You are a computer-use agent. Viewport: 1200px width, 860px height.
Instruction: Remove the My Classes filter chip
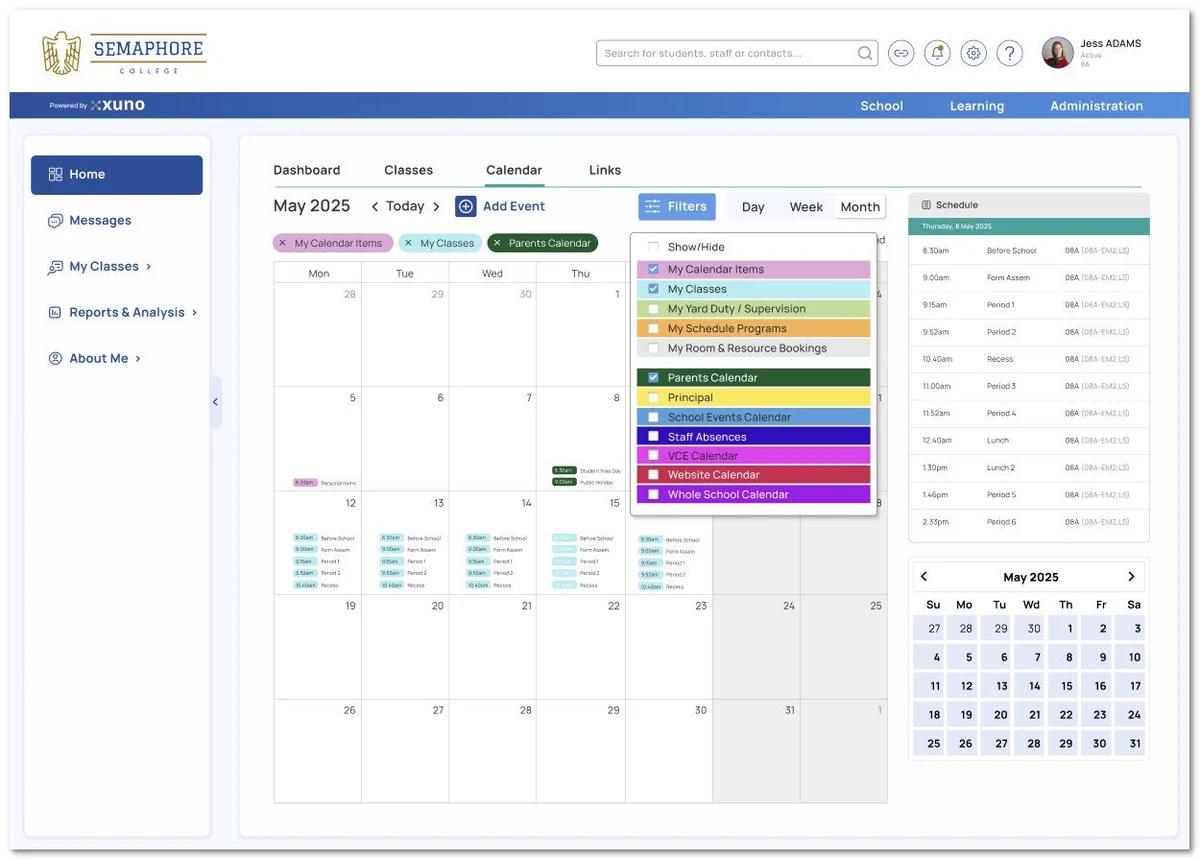click(408, 243)
